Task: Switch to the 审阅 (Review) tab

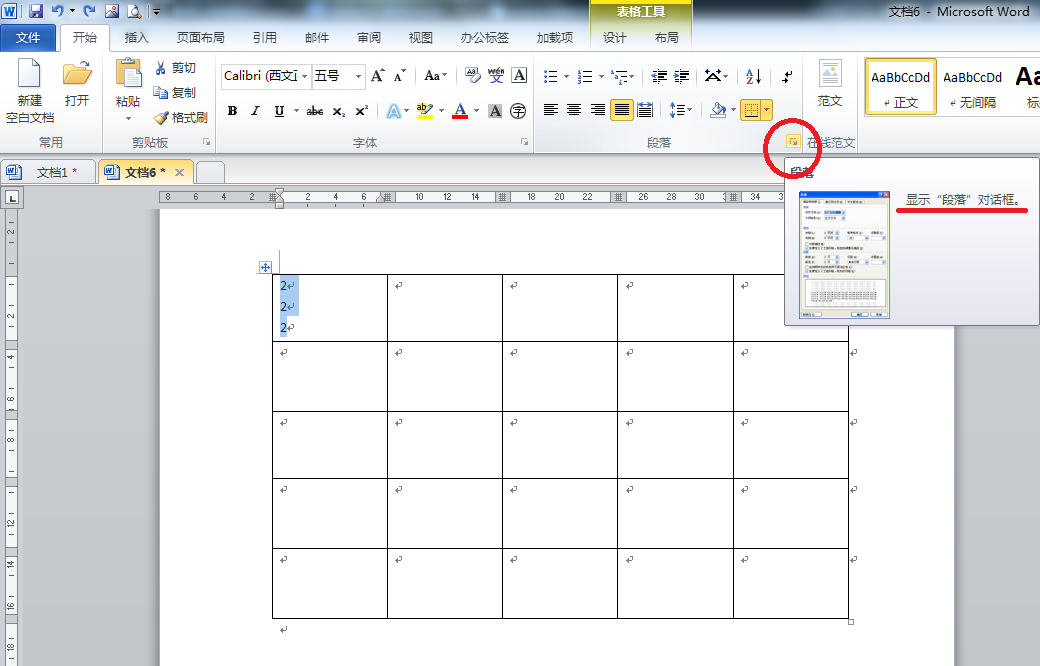Action: tap(369, 38)
